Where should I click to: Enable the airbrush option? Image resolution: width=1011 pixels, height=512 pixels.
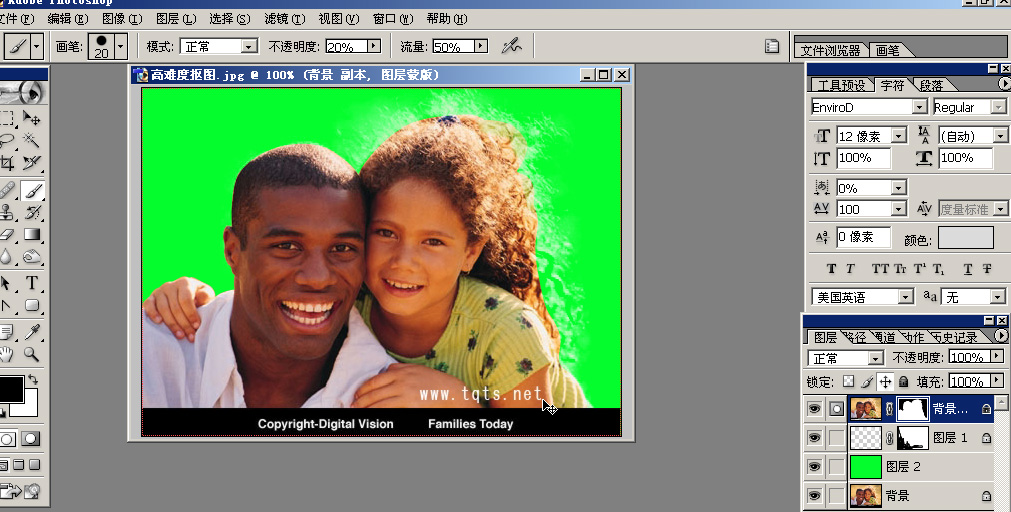pyautogui.click(x=511, y=46)
